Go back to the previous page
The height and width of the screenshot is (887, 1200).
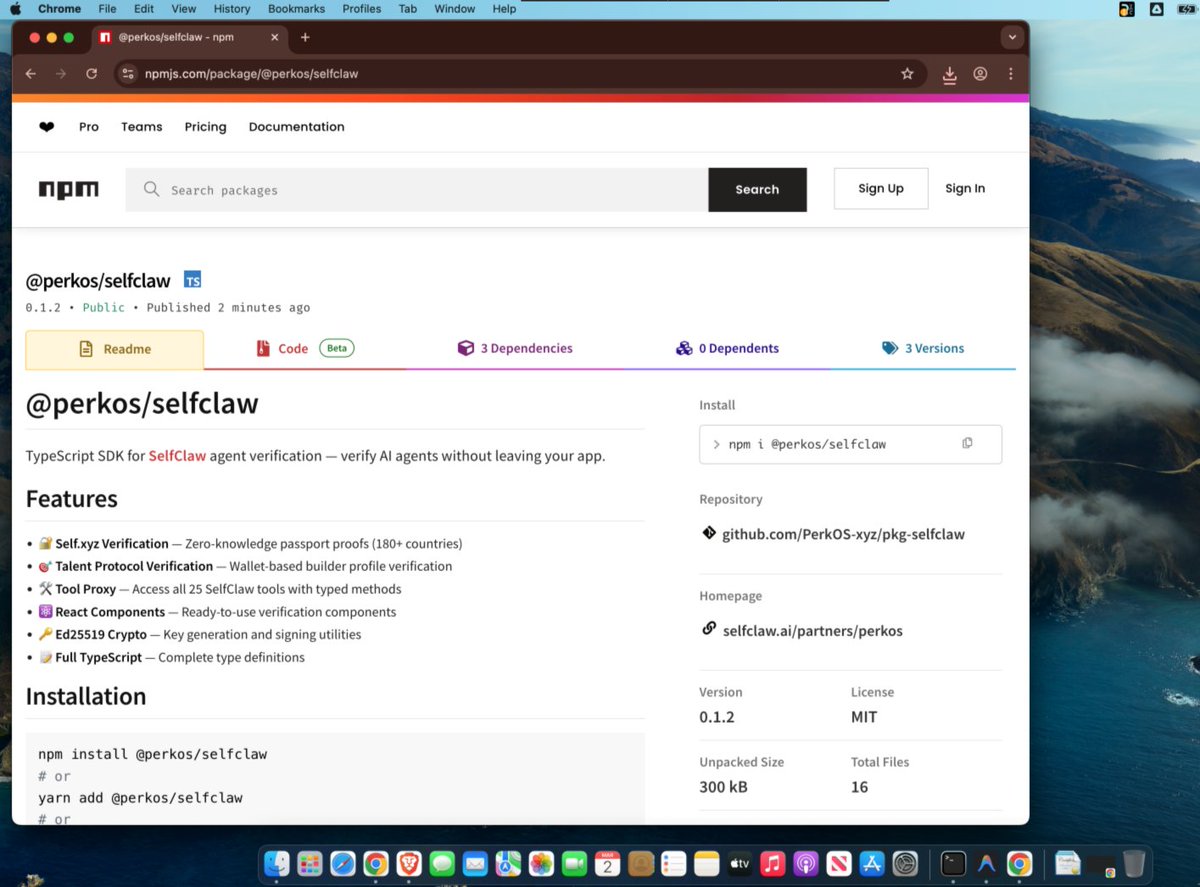pyautogui.click(x=31, y=74)
